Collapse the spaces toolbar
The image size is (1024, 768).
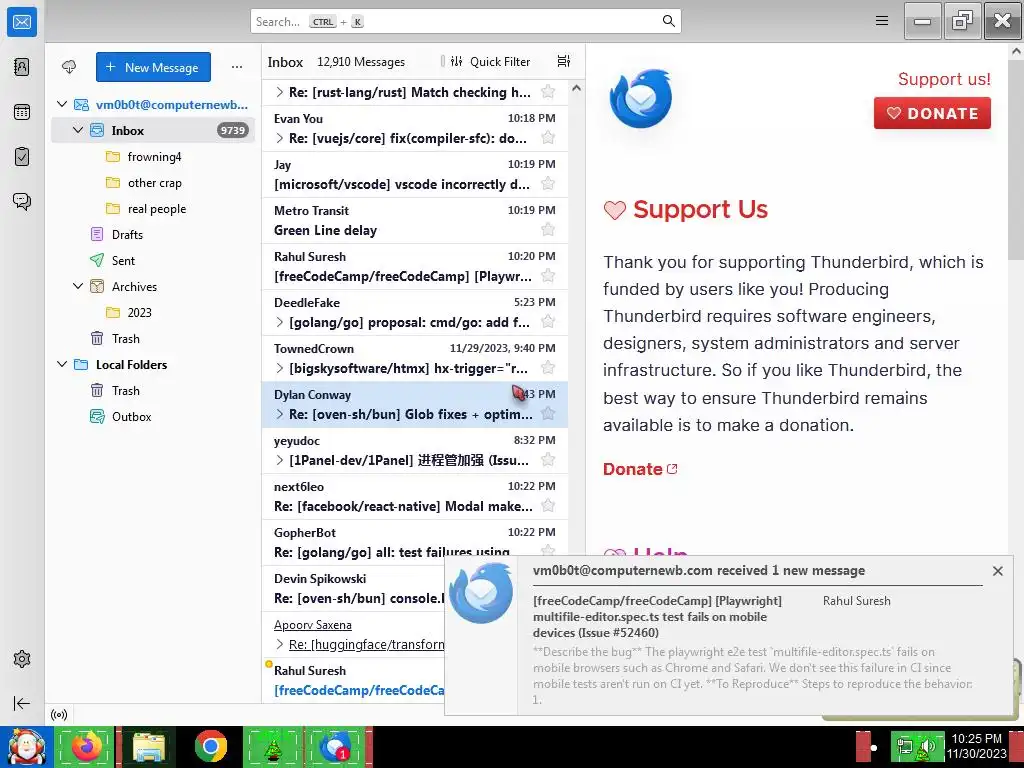(x=22, y=703)
